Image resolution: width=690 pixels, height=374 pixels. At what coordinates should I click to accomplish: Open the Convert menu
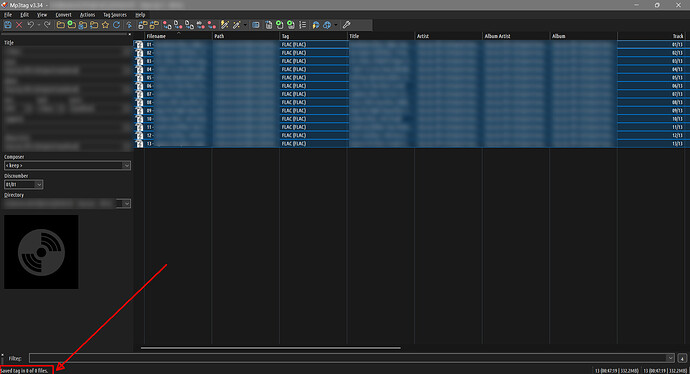click(63, 15)
